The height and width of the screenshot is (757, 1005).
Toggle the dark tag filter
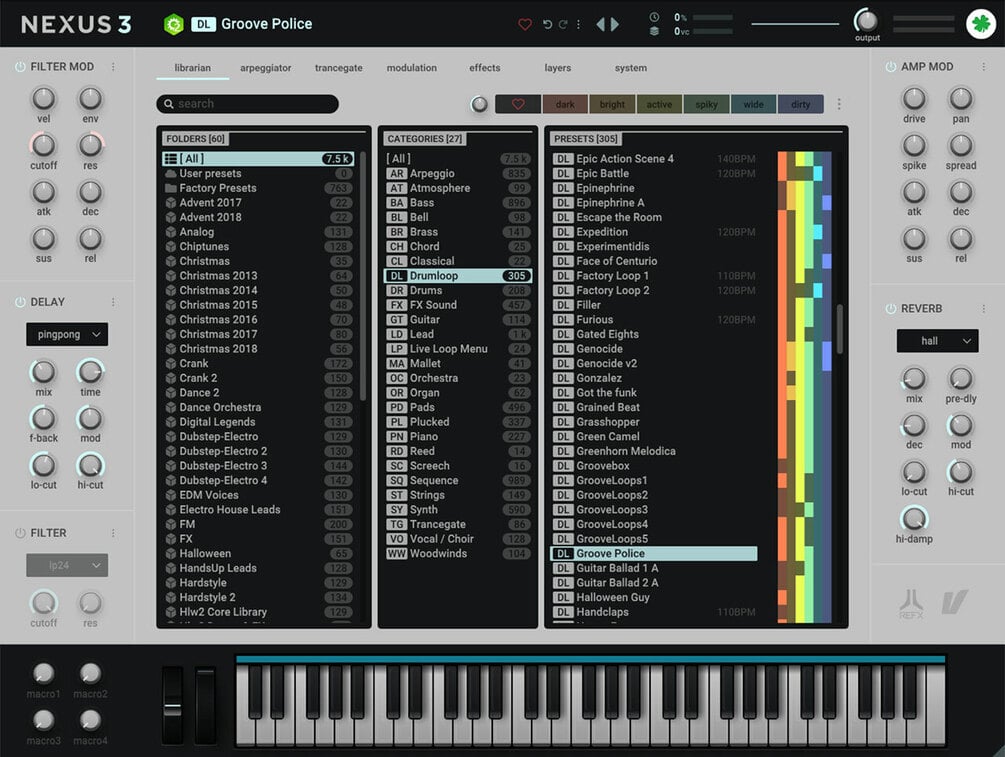565,104
